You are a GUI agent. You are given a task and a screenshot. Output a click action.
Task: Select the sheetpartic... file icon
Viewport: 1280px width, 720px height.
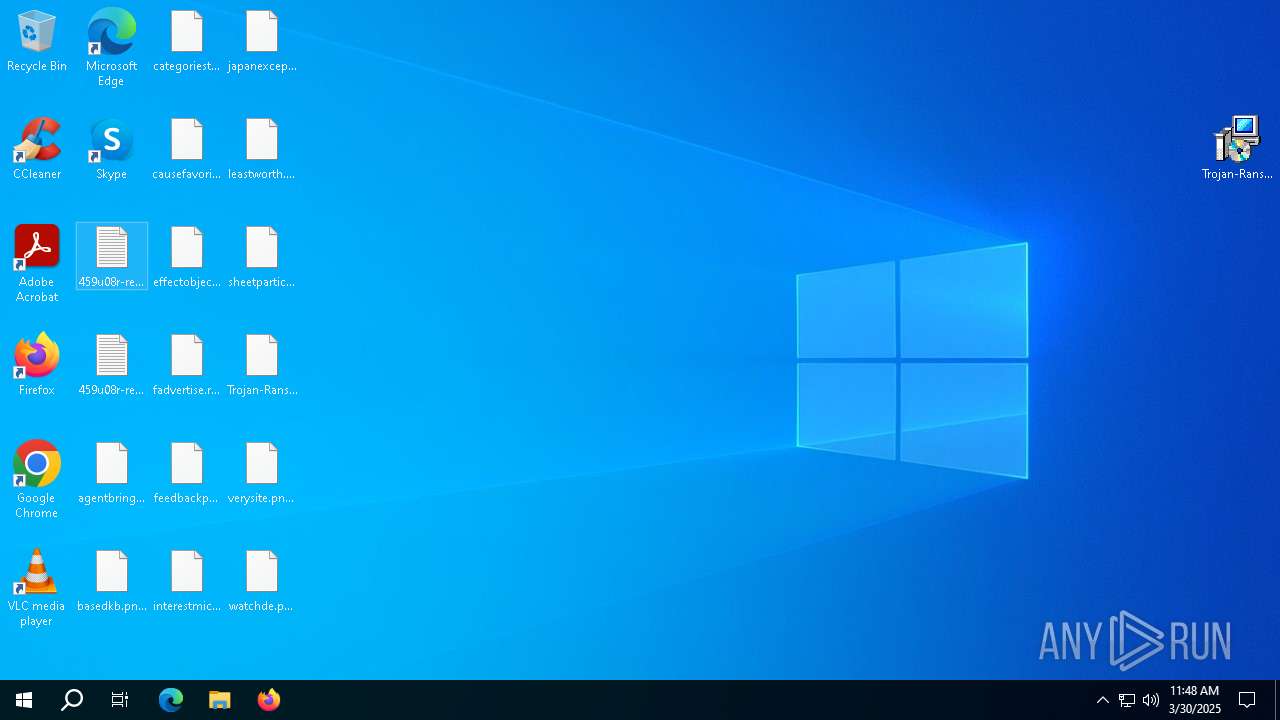(262, 258)
